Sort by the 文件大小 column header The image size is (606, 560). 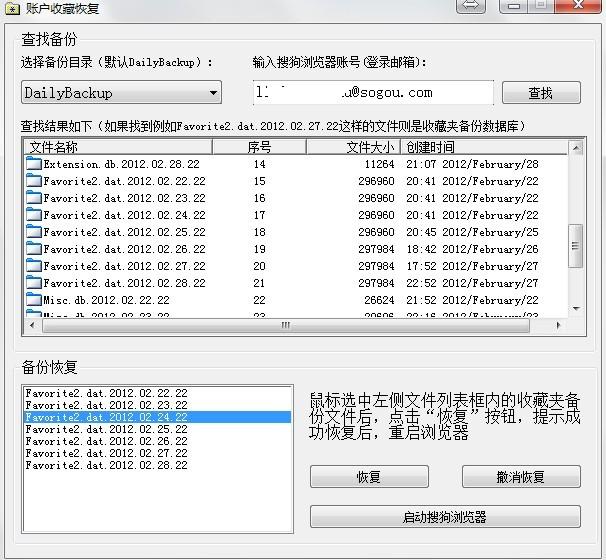click(354, 147)
